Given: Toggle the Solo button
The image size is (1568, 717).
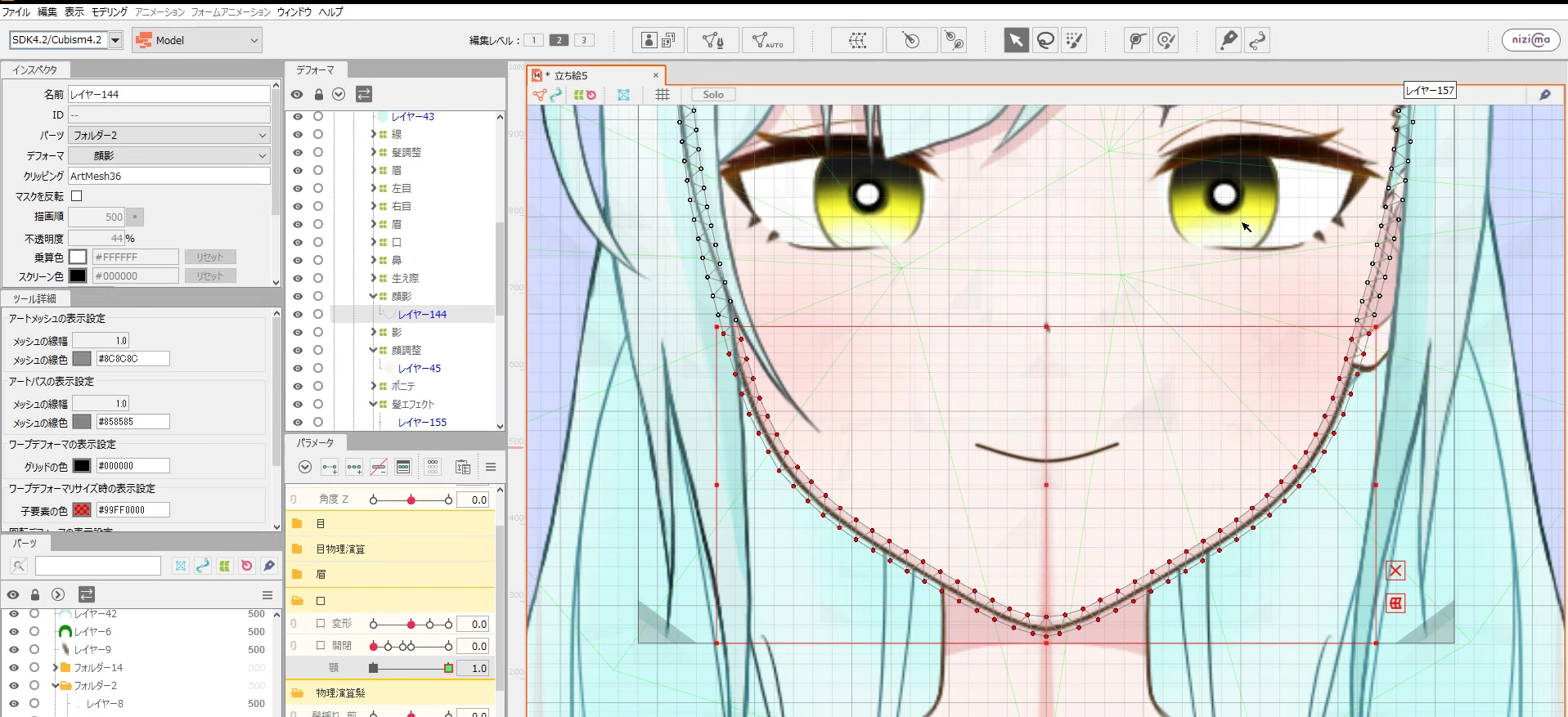Looking at the screenshot, I should pyautogui.click(x=713, y=95).
